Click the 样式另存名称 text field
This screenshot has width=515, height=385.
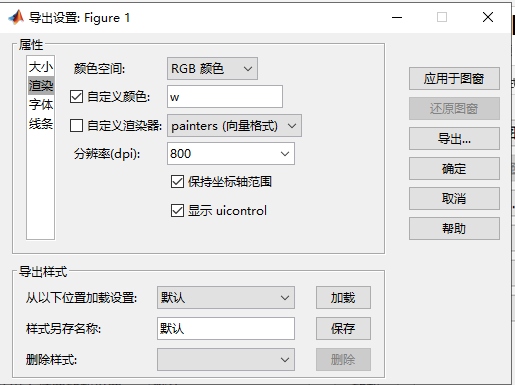226,329
